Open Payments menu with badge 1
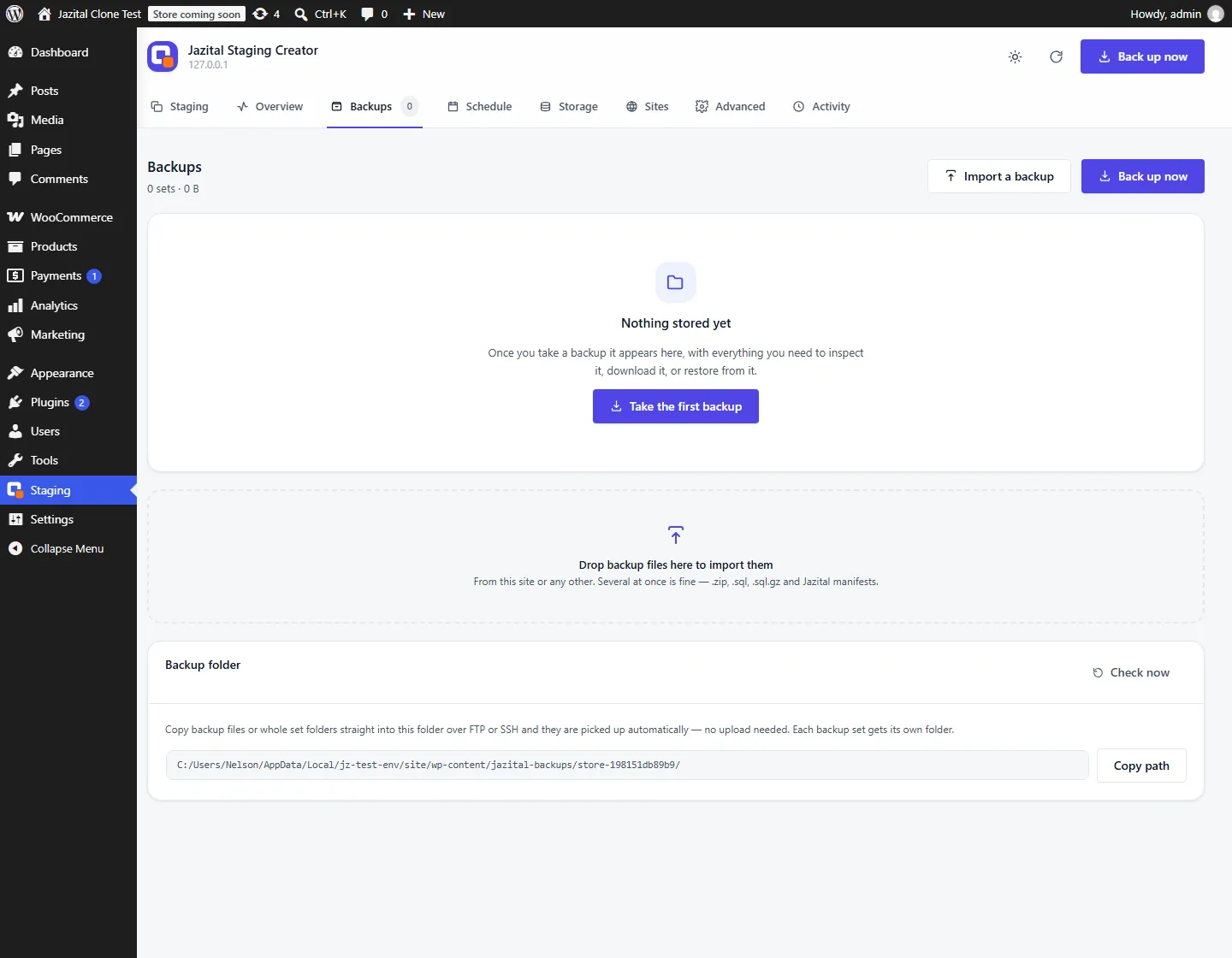Screen dimensions: 1232x958 pyautogui.click(x=68, y=275)
